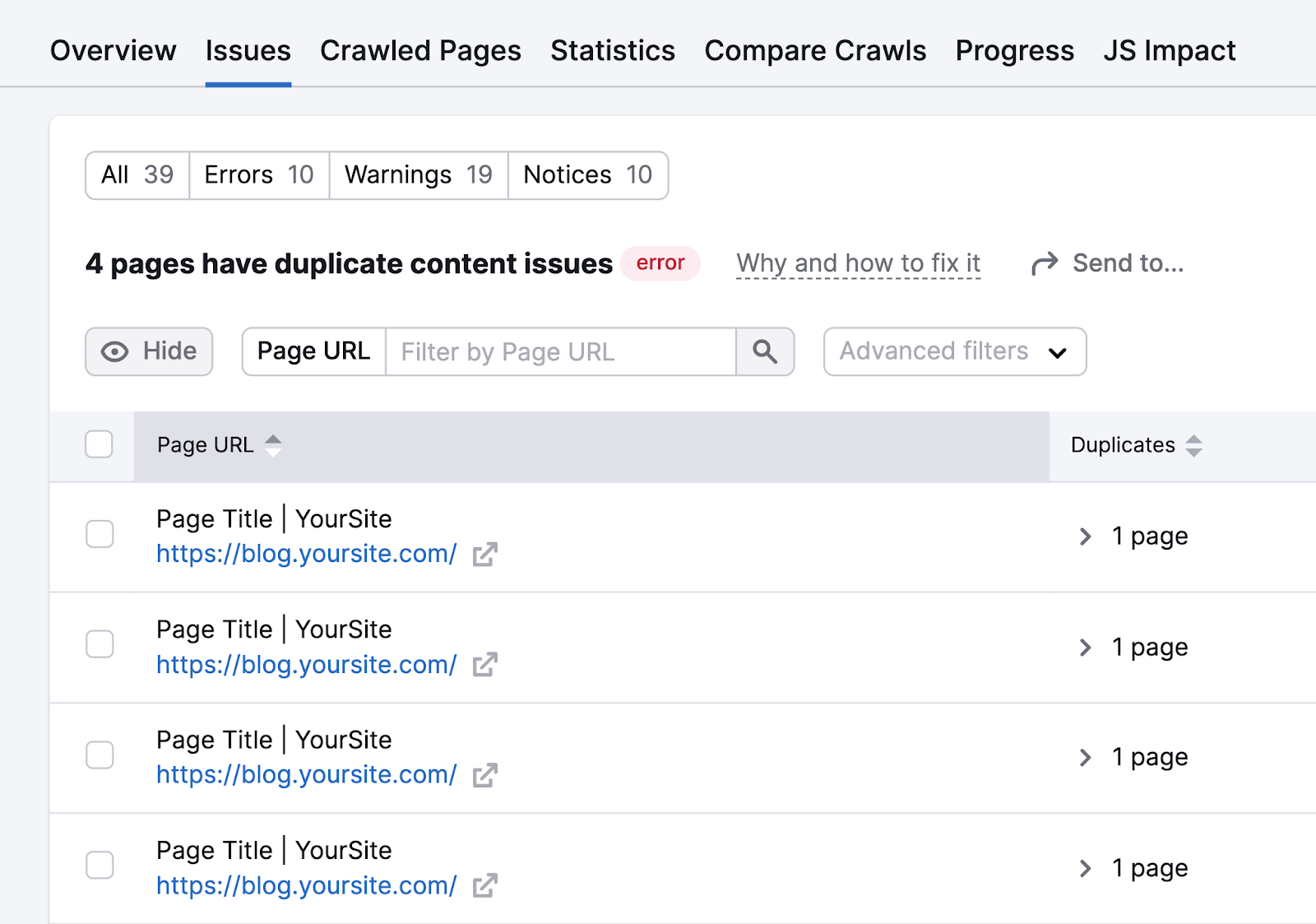Click the external link icon on the second row

[x=485, y=665]
